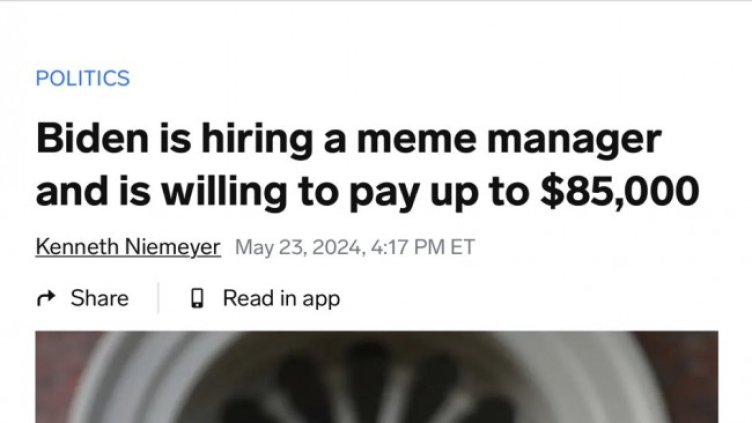Click the headline line mentioning $85,000
Viewport: 752px width, 423px height.
pyautogui.click(x=366, y=191)
